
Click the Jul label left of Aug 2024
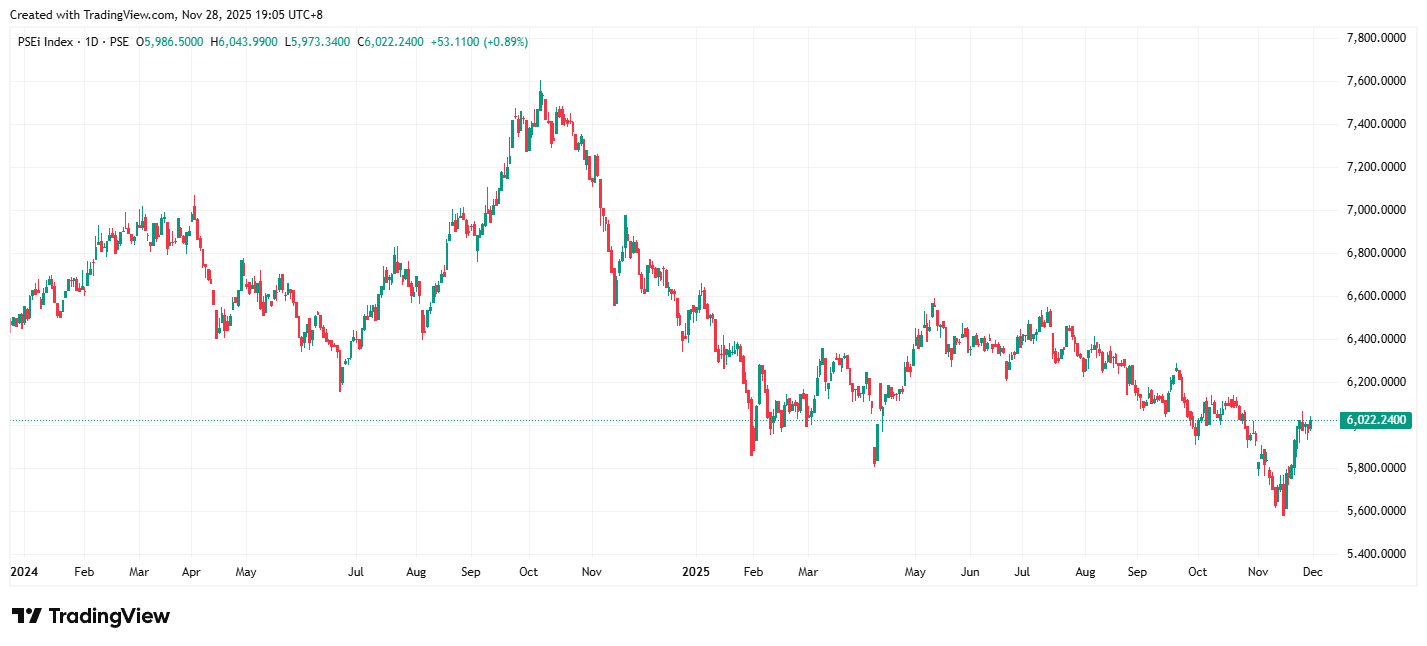coord(355,572)
